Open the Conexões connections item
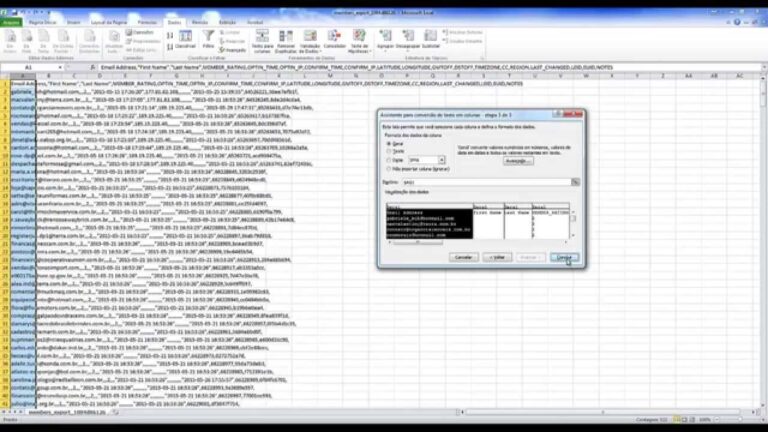768x432 pixels. (140, 32)
